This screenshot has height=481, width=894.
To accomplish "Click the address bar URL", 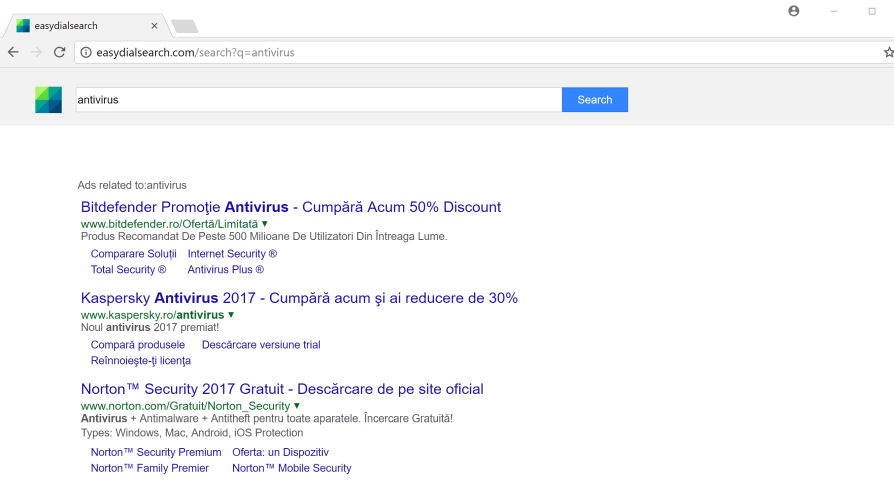I will click(195, 52).
